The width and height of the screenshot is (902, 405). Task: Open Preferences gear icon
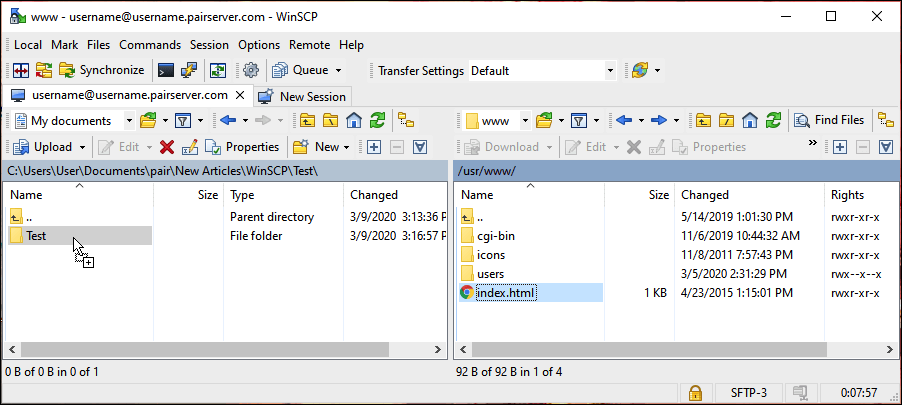pos(251,70)
